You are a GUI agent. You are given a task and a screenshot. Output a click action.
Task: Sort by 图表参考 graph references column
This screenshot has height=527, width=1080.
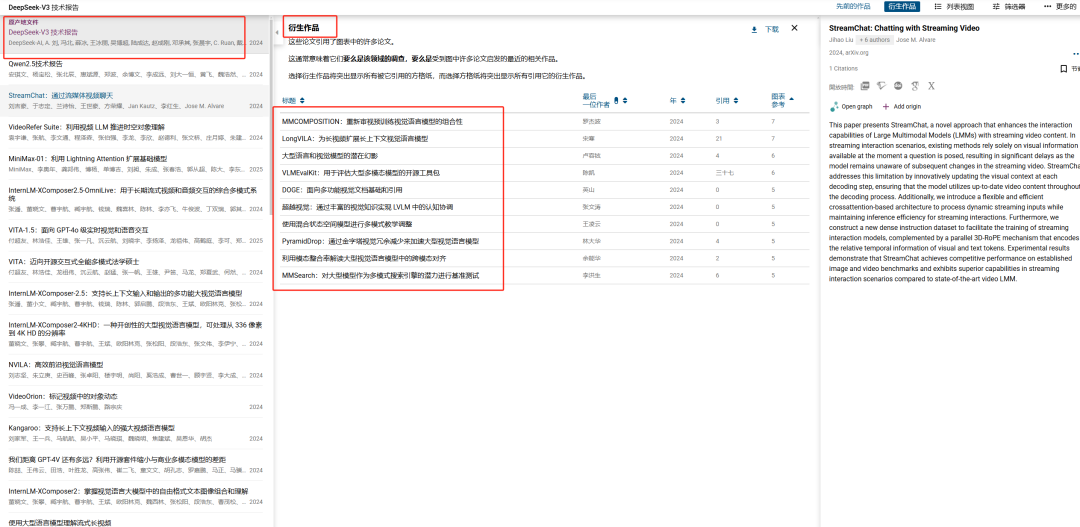coord(782,101)
